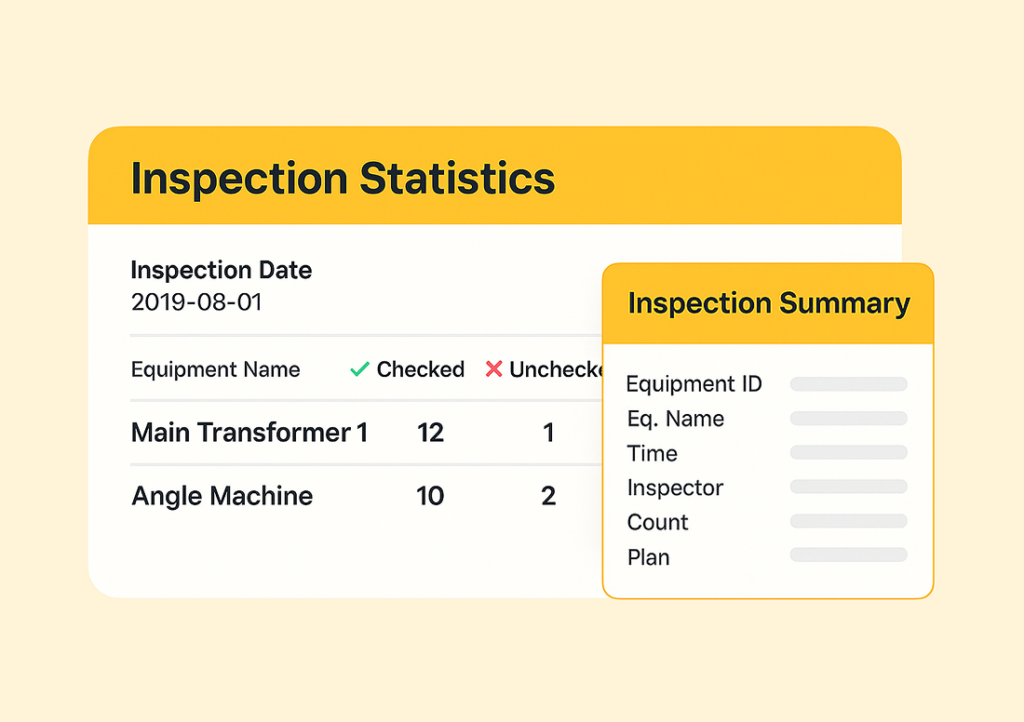1024x722 pixels.
Task: Click the Inspection Statistics title
Action: (342, 179)
